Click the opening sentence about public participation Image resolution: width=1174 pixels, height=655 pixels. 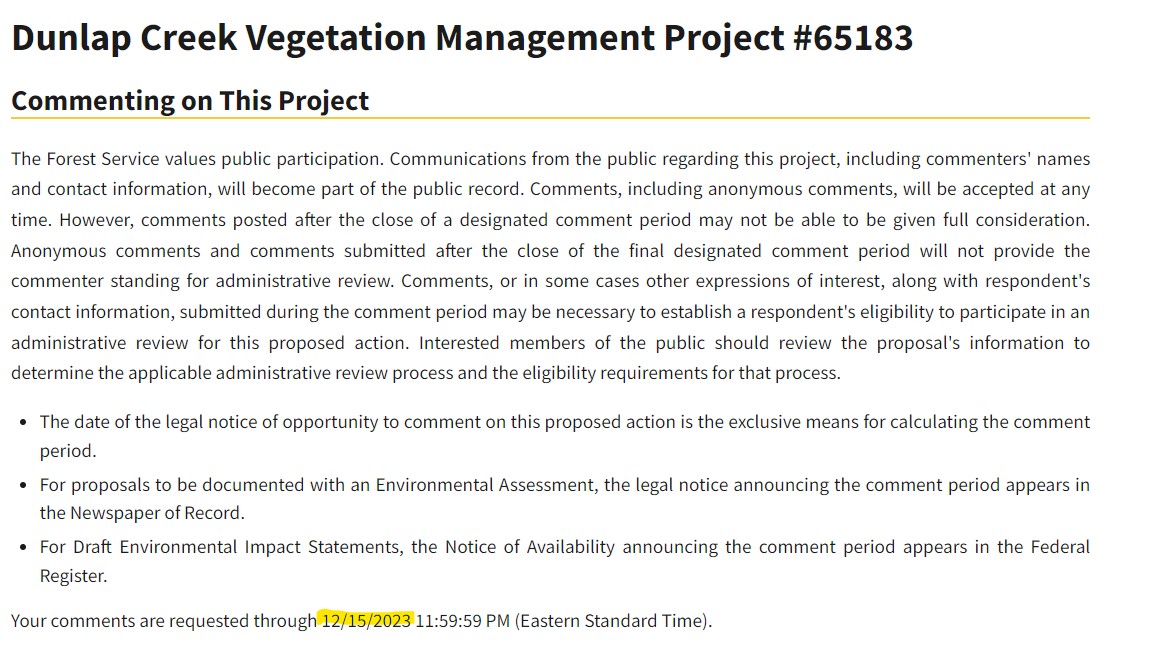pyautogui.click(x=198, y=159)
